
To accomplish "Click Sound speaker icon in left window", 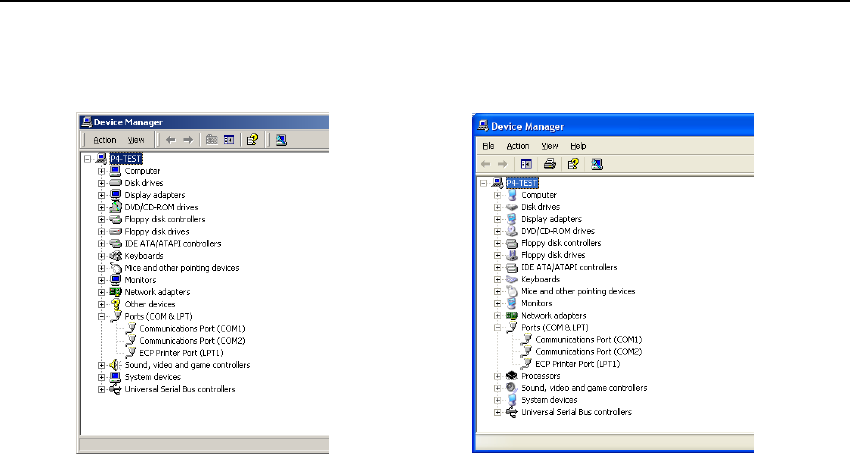I will tap(114, 365).
